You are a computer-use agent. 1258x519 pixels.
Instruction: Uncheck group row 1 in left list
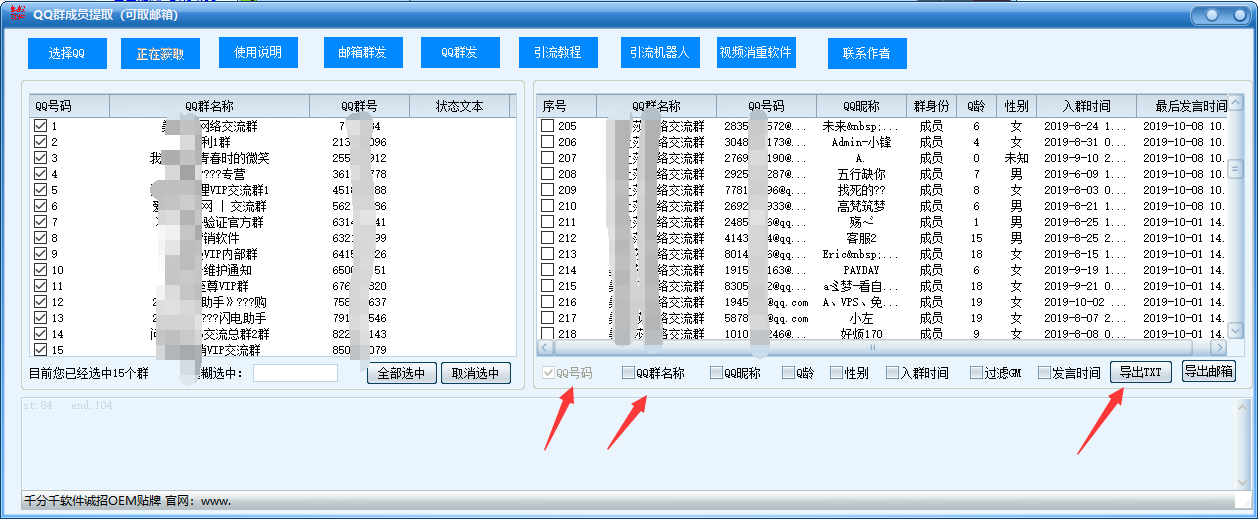(41, 126)
